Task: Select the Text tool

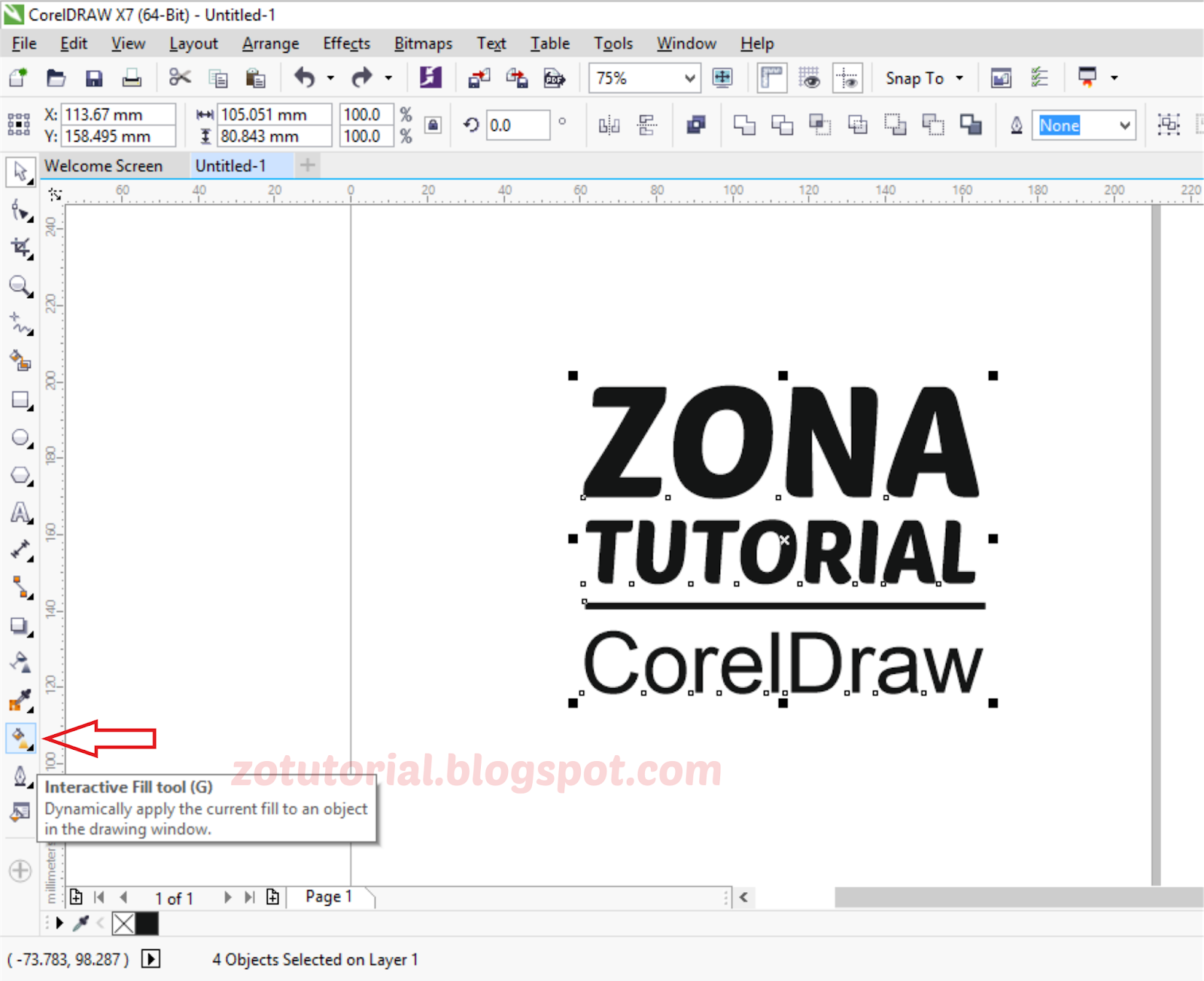Action: pyautogui.click(x=20, y=513)
